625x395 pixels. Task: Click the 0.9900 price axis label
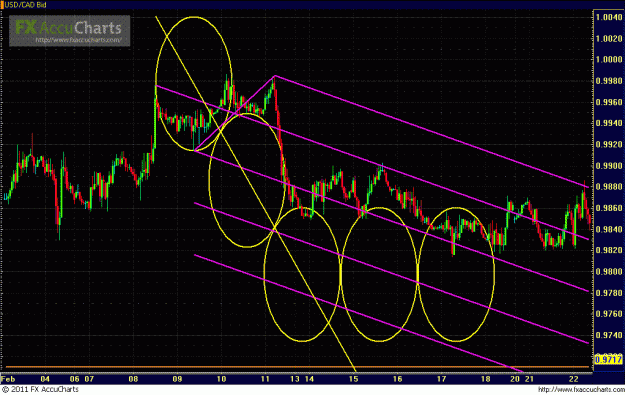(609, 166)
